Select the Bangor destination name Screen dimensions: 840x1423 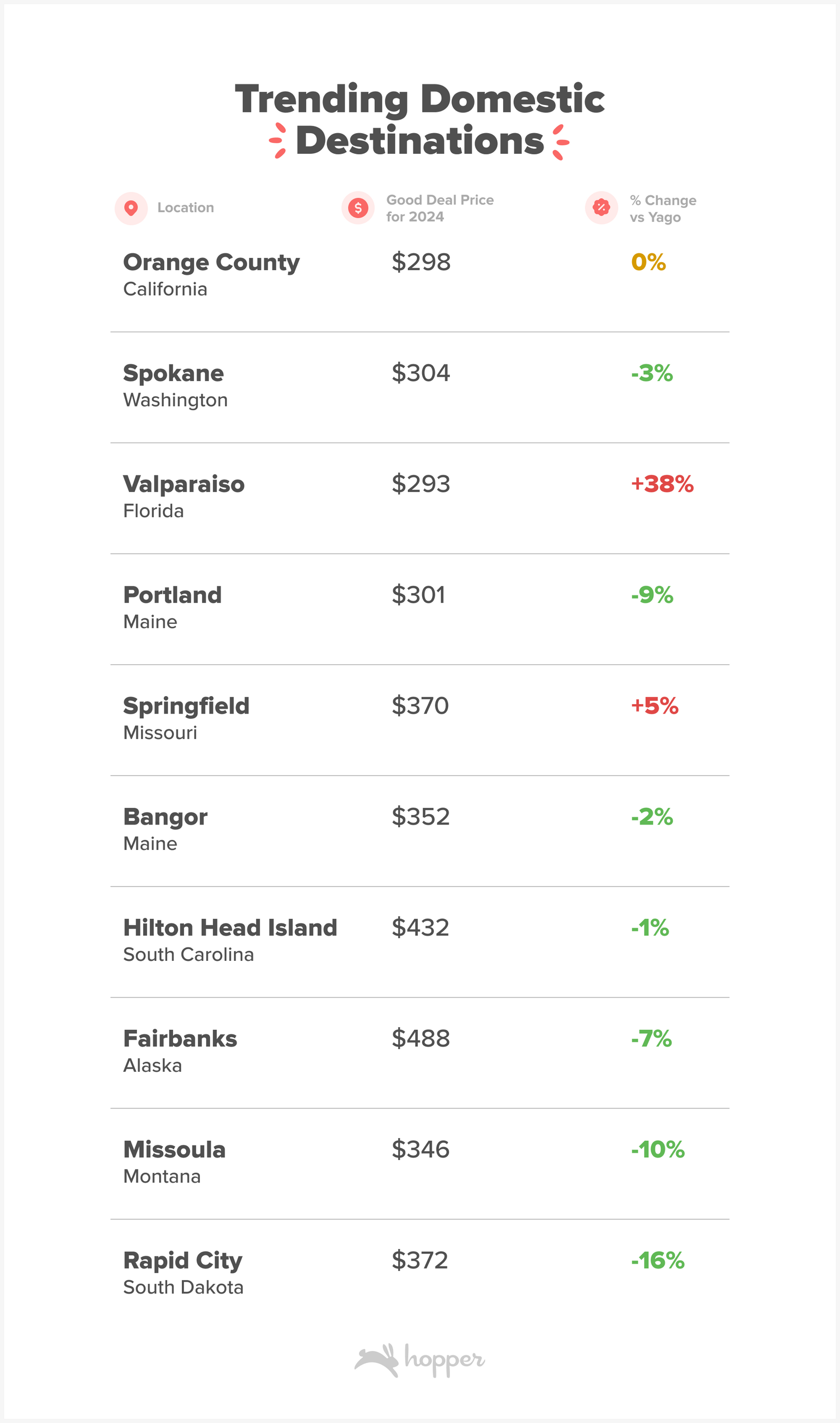coord(165,817)
